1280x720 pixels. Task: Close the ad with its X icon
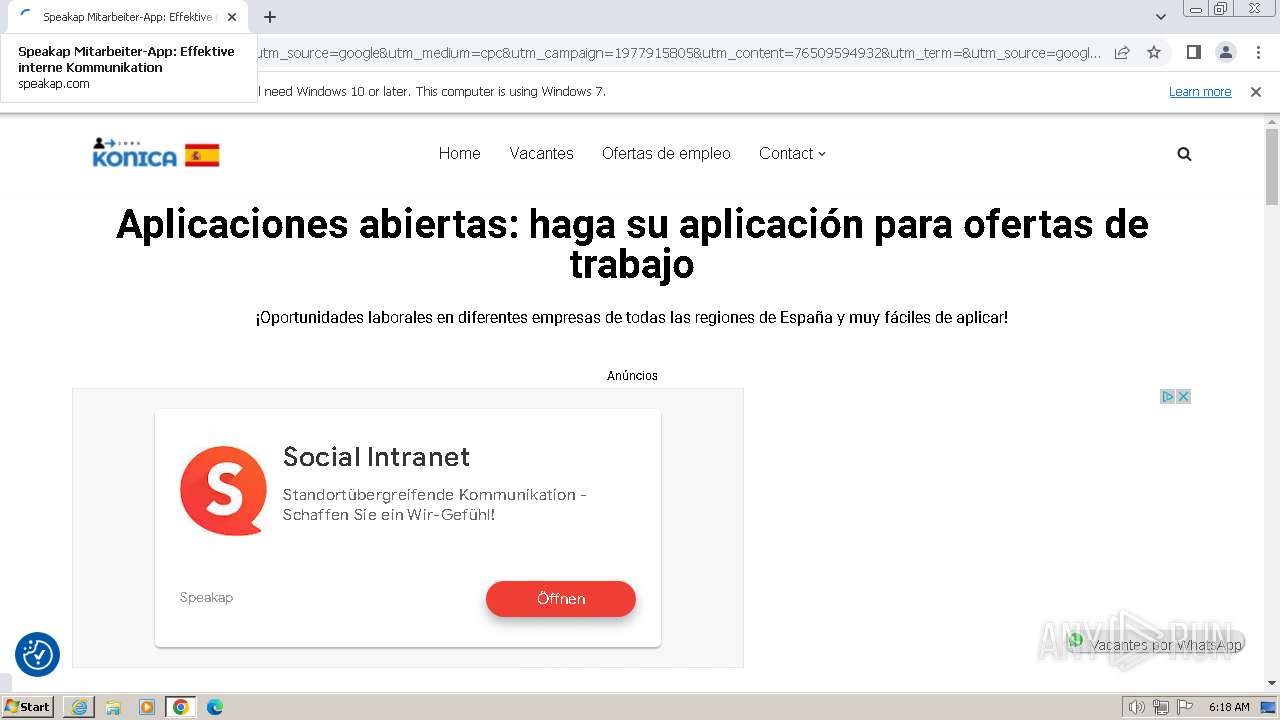click(x=1183, y=397)
